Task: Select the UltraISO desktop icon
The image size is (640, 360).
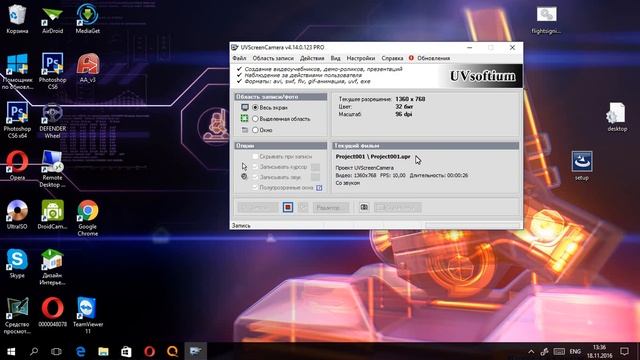Action: [17, 215]
